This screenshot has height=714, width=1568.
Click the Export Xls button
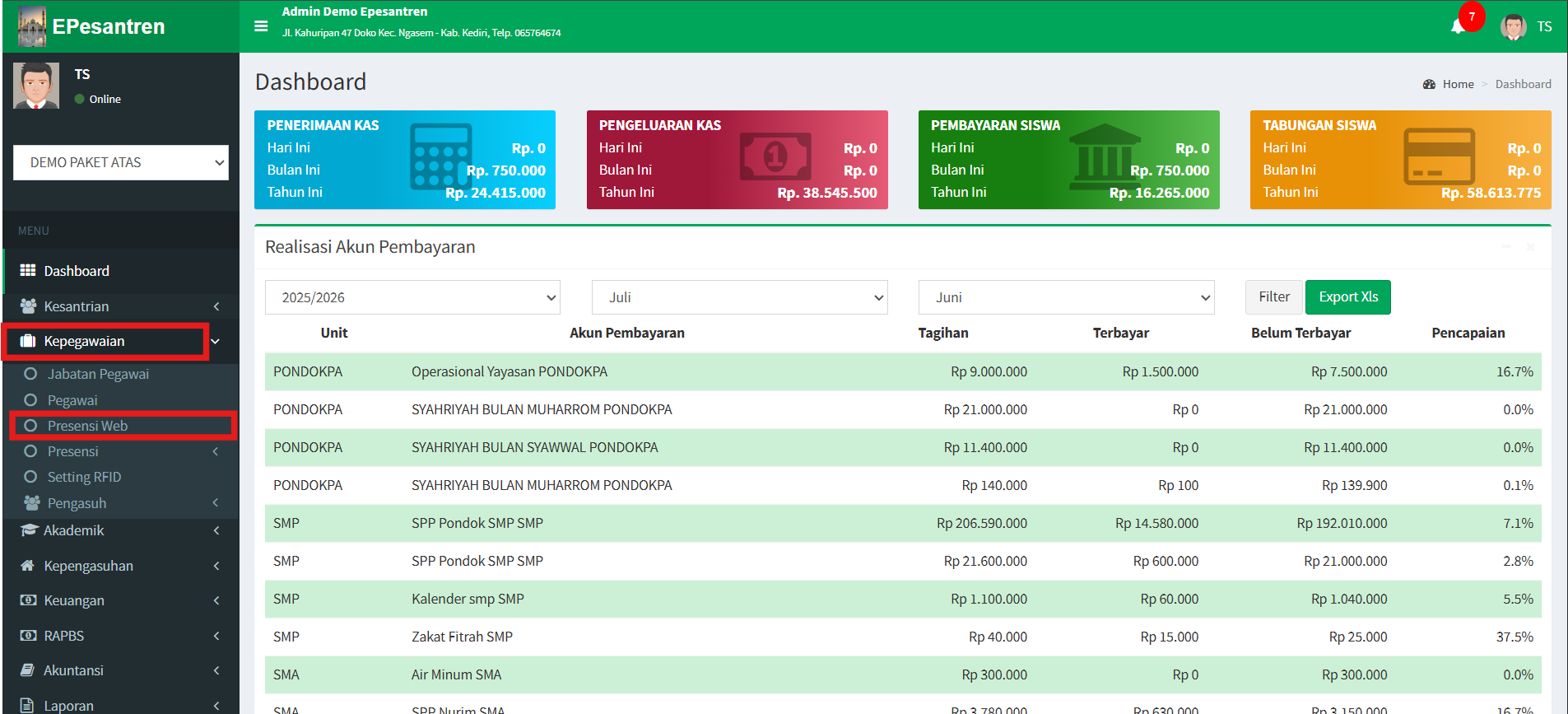(x=1347, y=297)
